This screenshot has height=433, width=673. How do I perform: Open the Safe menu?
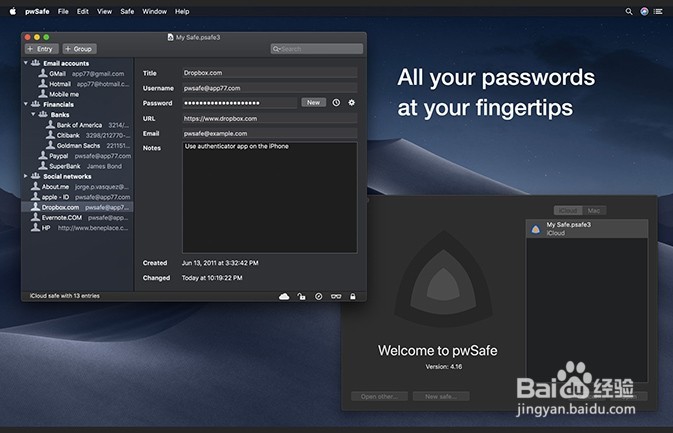point(127,12)
